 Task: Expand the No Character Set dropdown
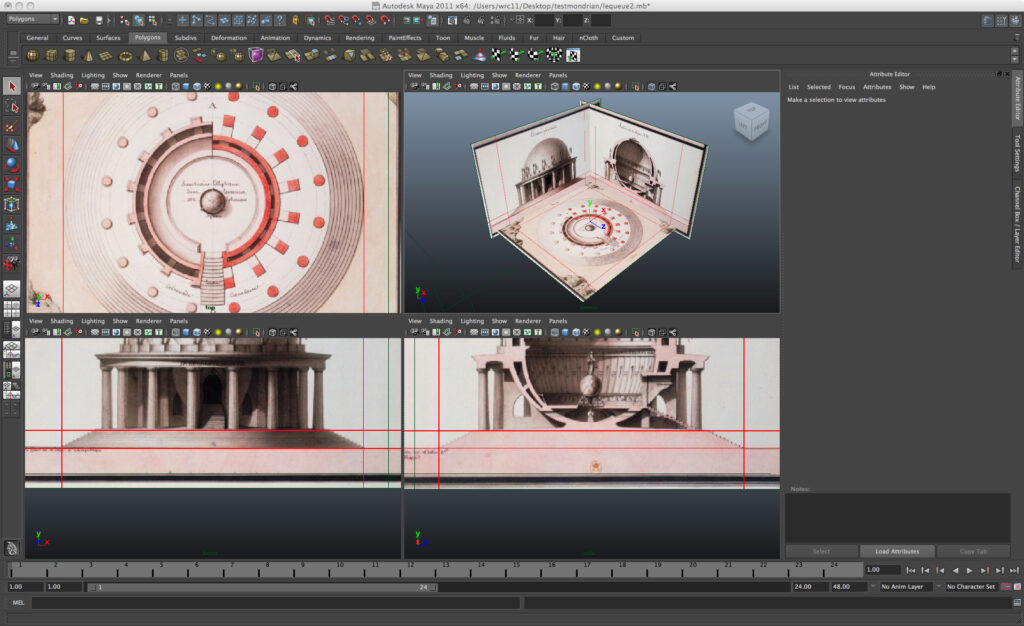click(973, 587)
